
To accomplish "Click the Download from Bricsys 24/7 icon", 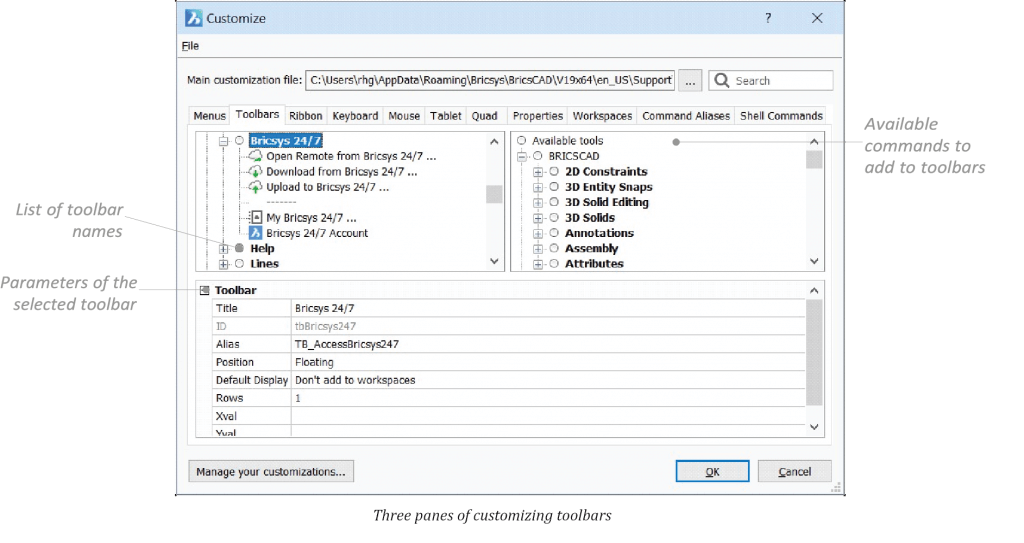I will 255,172.
